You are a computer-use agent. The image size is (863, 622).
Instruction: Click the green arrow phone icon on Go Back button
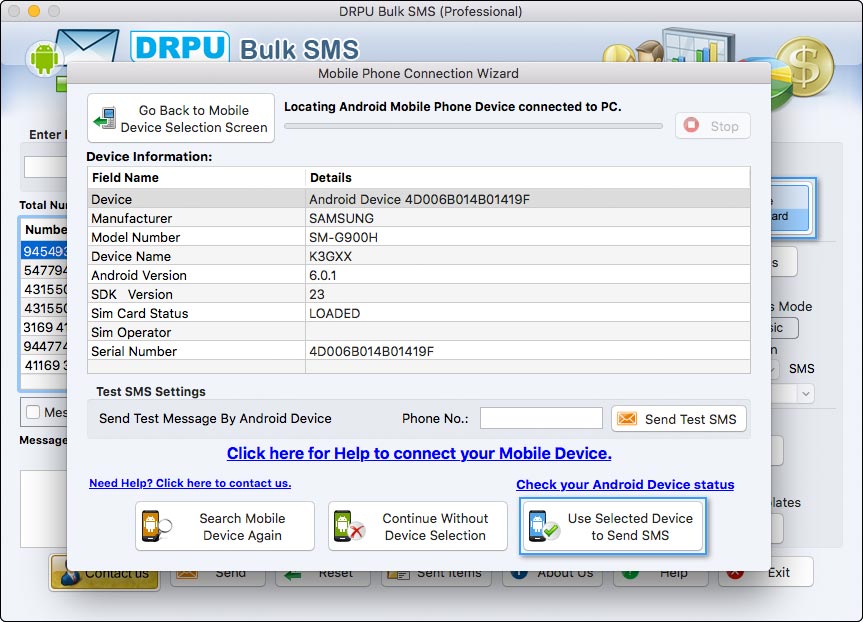tap(105, 118)
